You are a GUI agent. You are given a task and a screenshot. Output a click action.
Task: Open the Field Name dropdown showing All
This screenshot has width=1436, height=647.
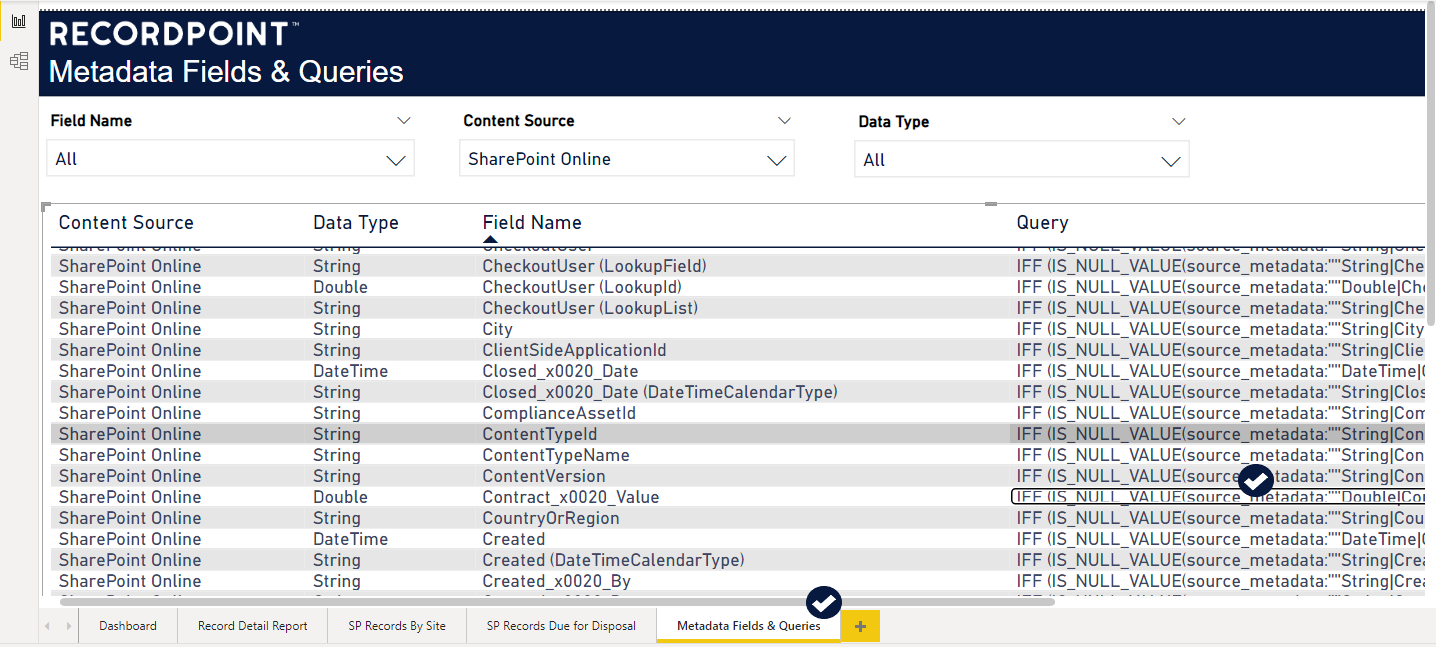click(x=231, y=159)
